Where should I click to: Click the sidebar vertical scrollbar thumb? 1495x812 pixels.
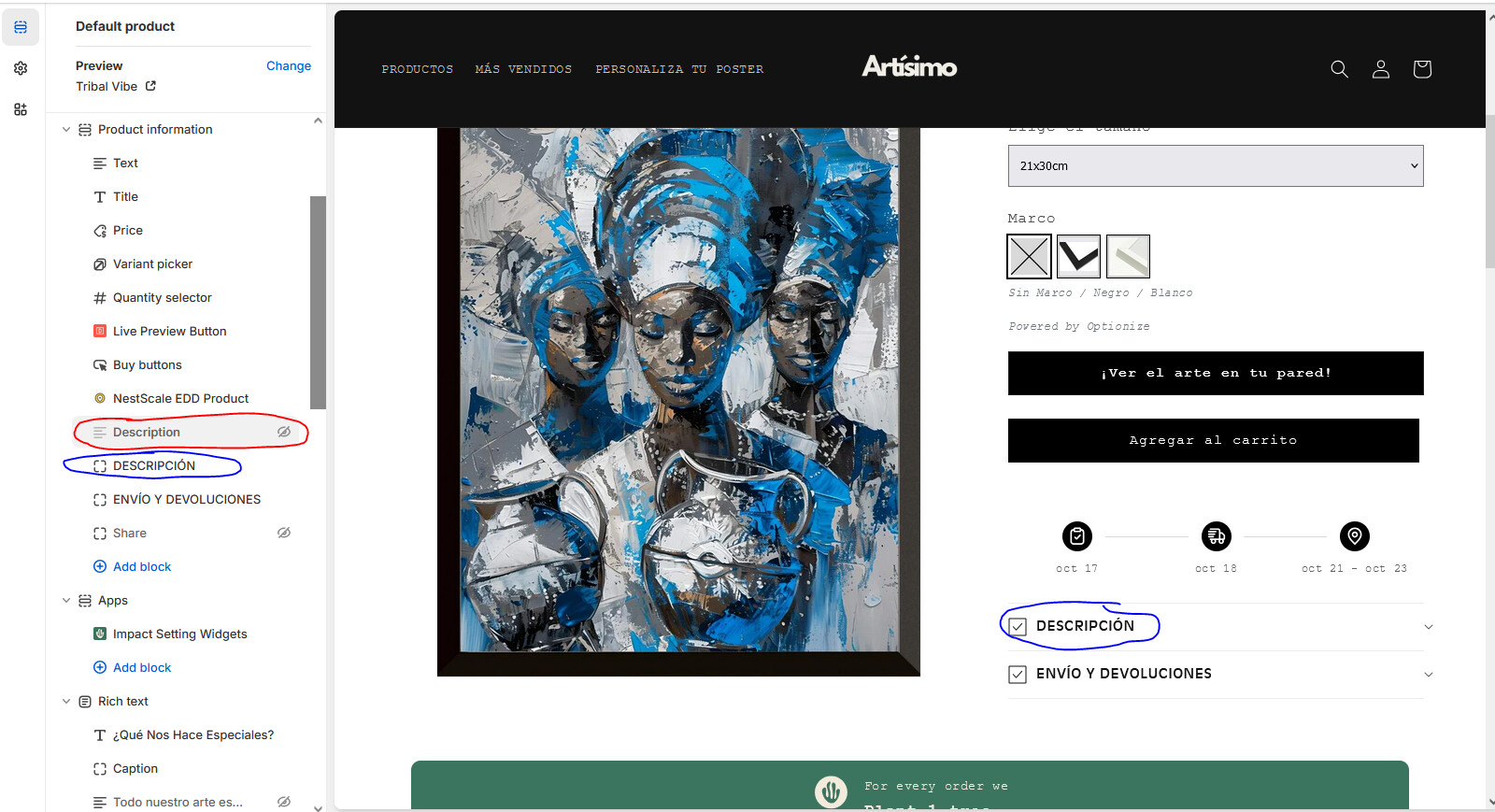pyautogui.click(x=318, y=303)
